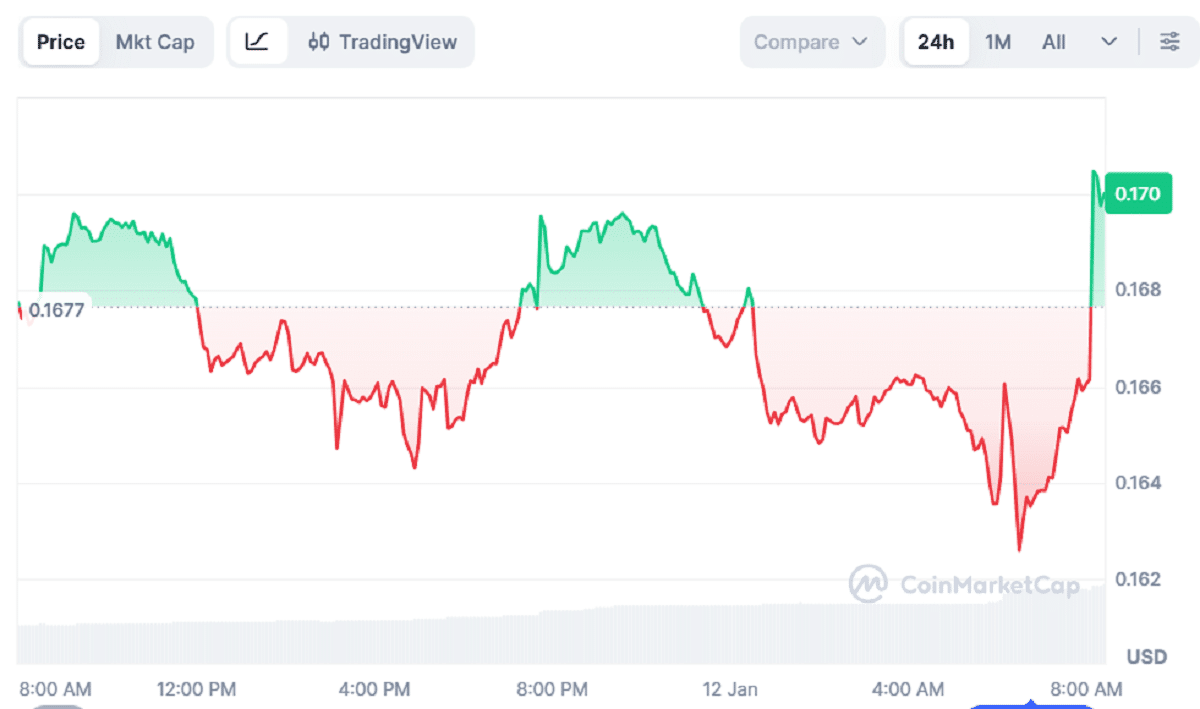The image size is (1200, 709).
Task: Click the USD axis label
Action: click(x=1145, y=656)
